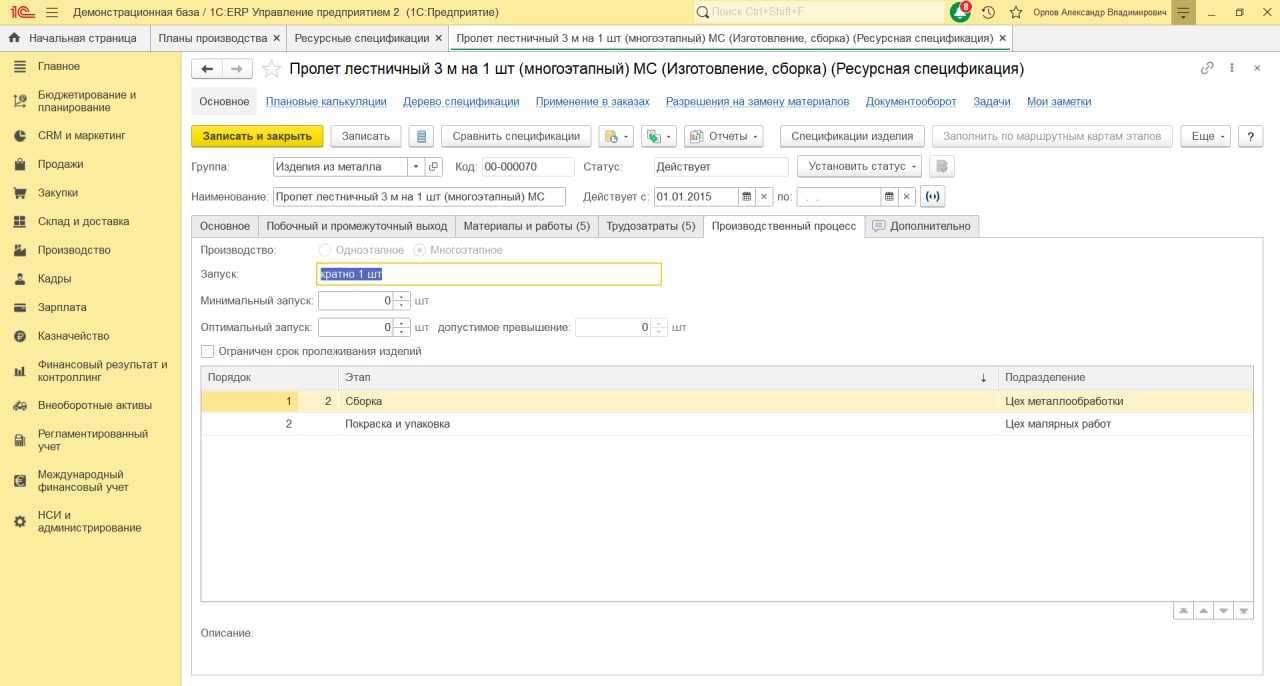The image size is (1280, 686).
Task: Open the 'Установить статус' dropdown
Action: point(859,167)
